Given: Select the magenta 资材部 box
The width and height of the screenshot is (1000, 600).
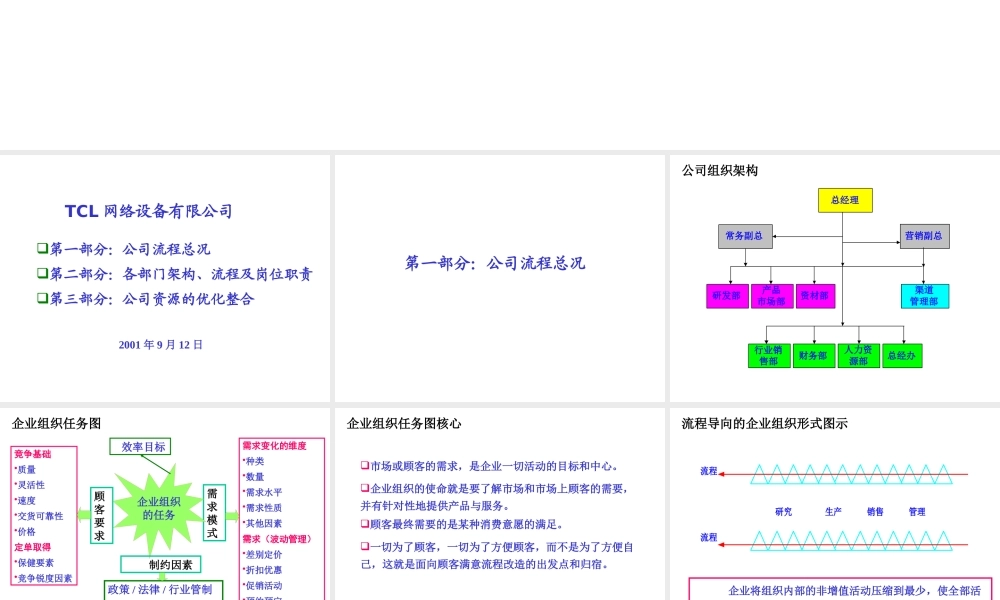Looking at the screenshot, I should [815, 296].
